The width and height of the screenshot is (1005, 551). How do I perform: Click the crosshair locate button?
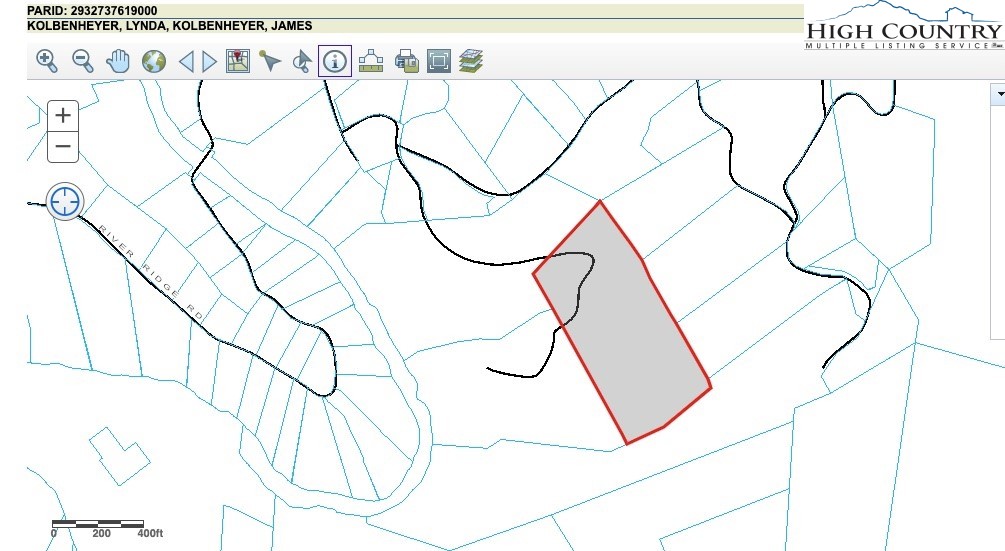(65, 202)
